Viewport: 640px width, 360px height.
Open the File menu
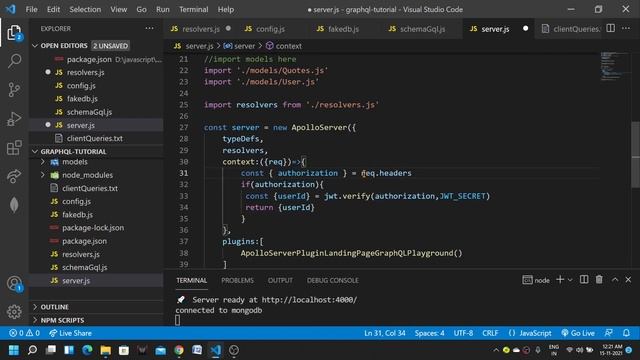pyautogui.click(x=31, y=9)
